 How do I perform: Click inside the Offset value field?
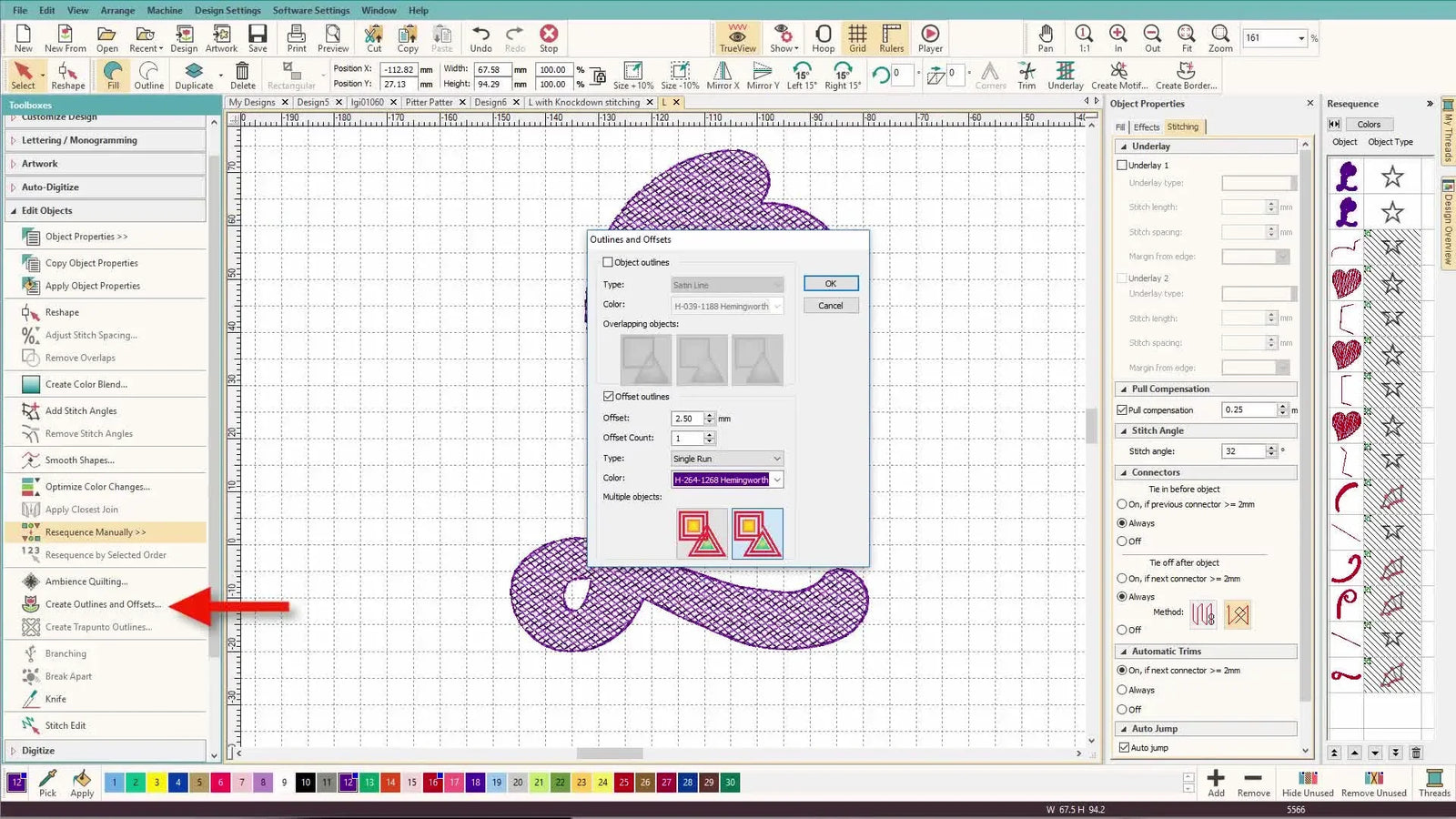pos(687,419)
